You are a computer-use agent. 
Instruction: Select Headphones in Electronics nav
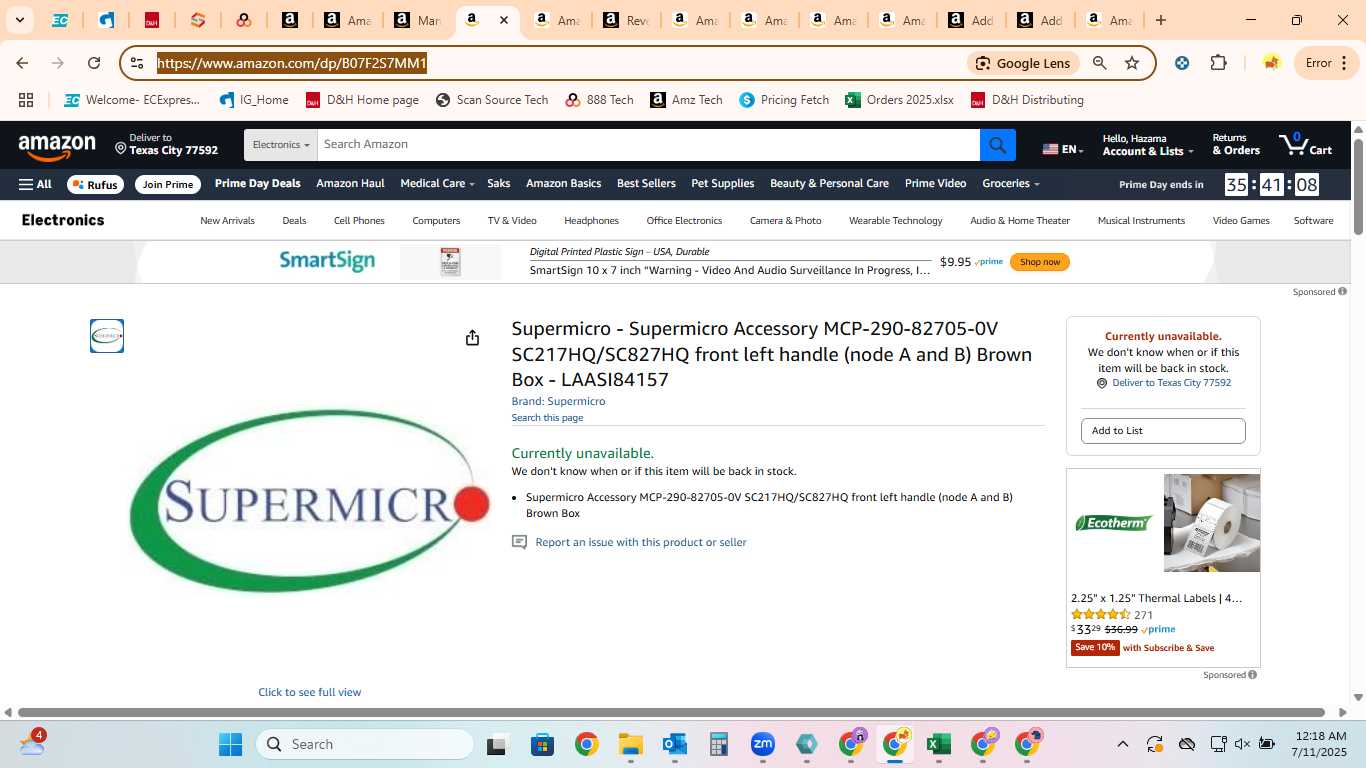coord(591,221)
